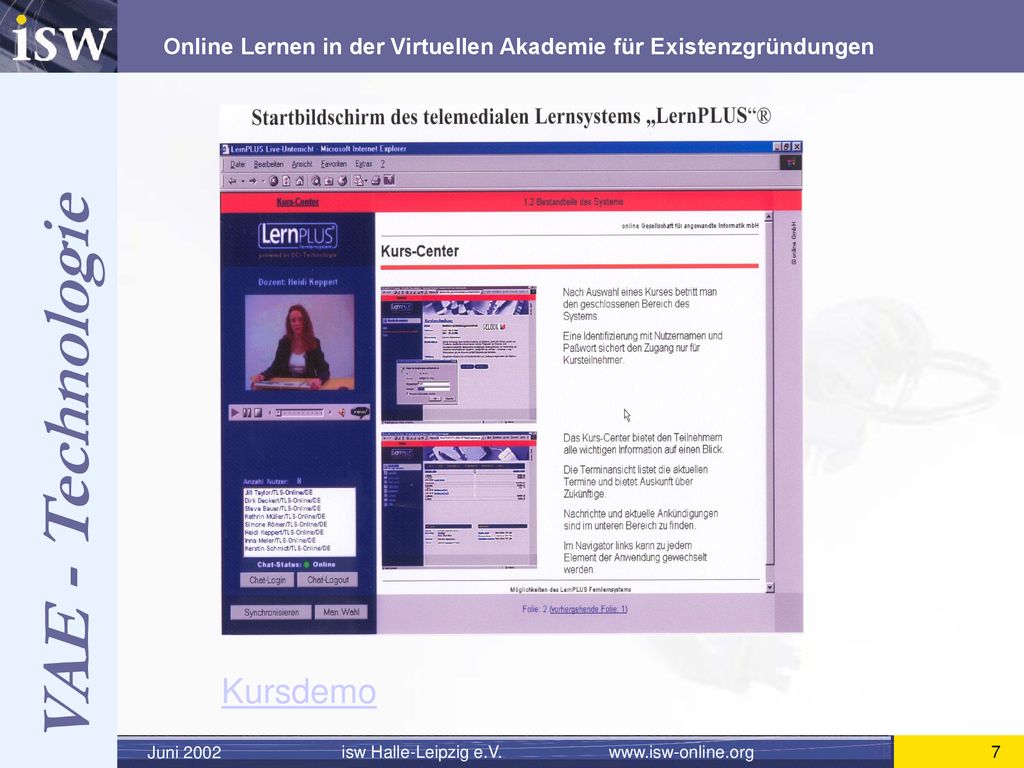The width and height of the screenshot is (1024, 768).
Task: Open the Favoriten menu
Action: (x=334, y=165)
